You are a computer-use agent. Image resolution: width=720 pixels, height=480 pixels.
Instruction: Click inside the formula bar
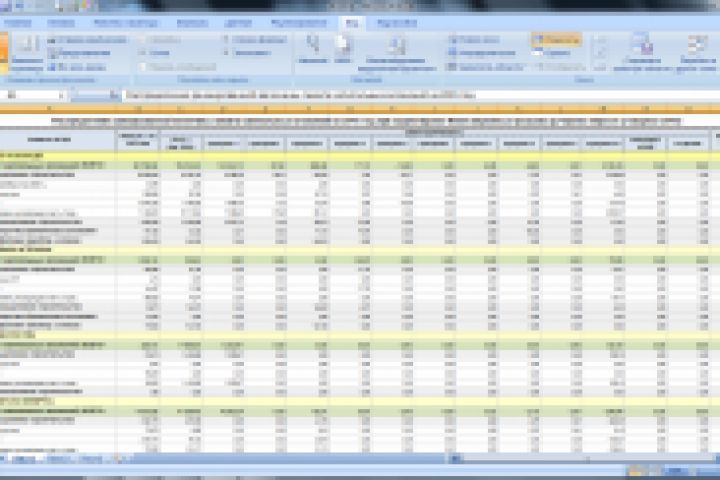420,96
